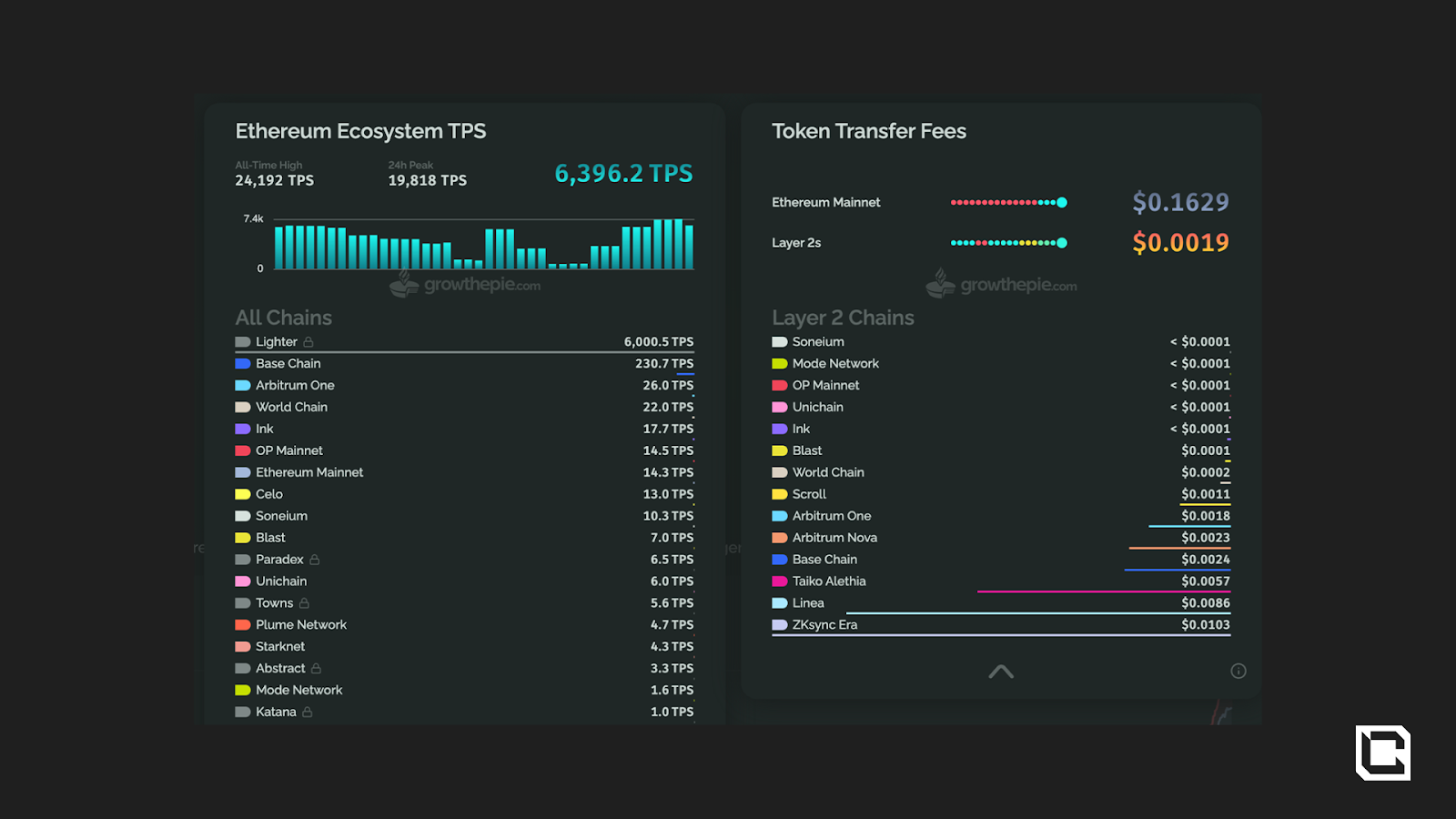Click the Plume Network color swatch
Screen dimensions: 1456x819
click(x=243, y=625)
